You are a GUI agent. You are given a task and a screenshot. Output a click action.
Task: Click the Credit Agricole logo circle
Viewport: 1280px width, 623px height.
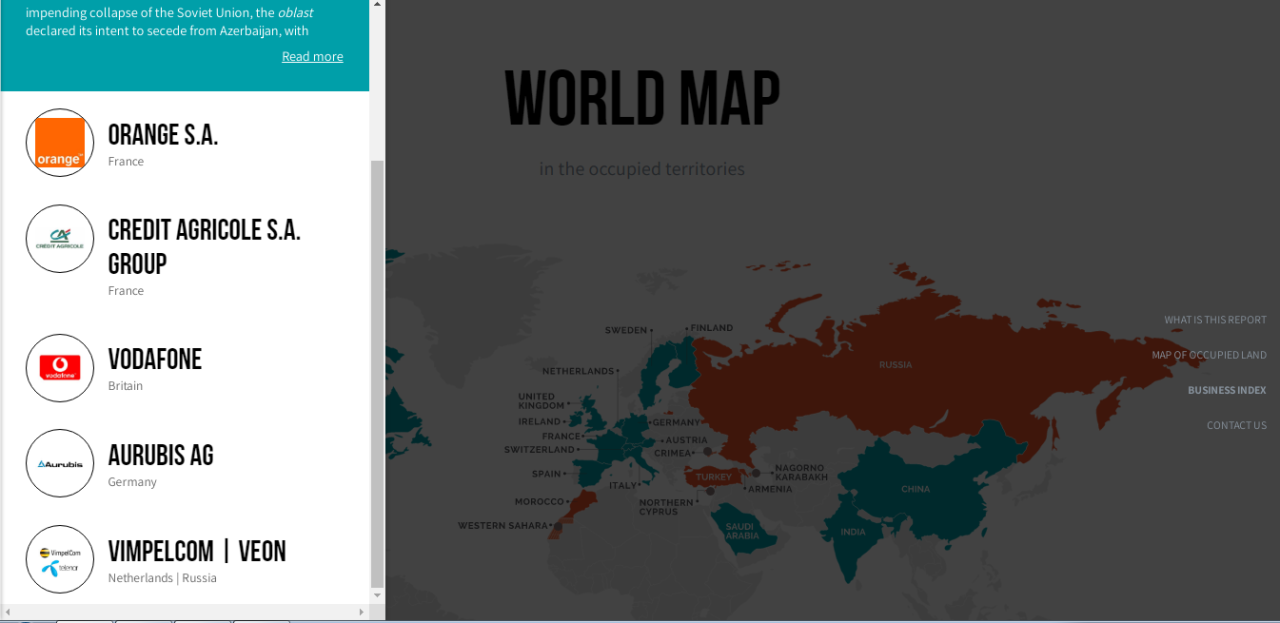[x=60, y=239]
